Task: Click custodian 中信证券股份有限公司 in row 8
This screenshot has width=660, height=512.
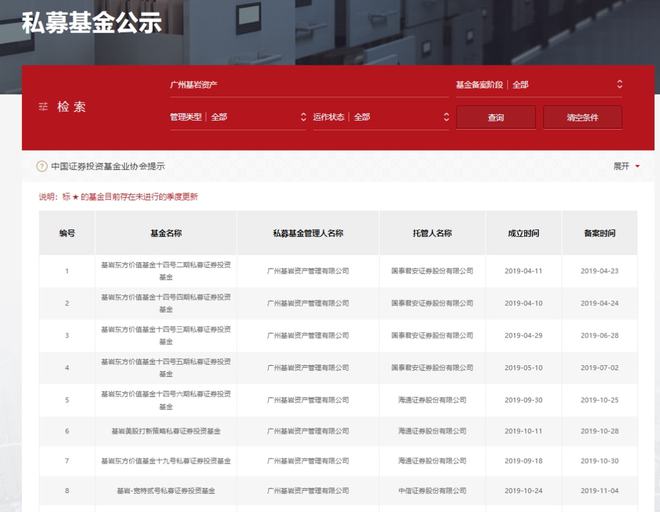Action: click(432, 491)
